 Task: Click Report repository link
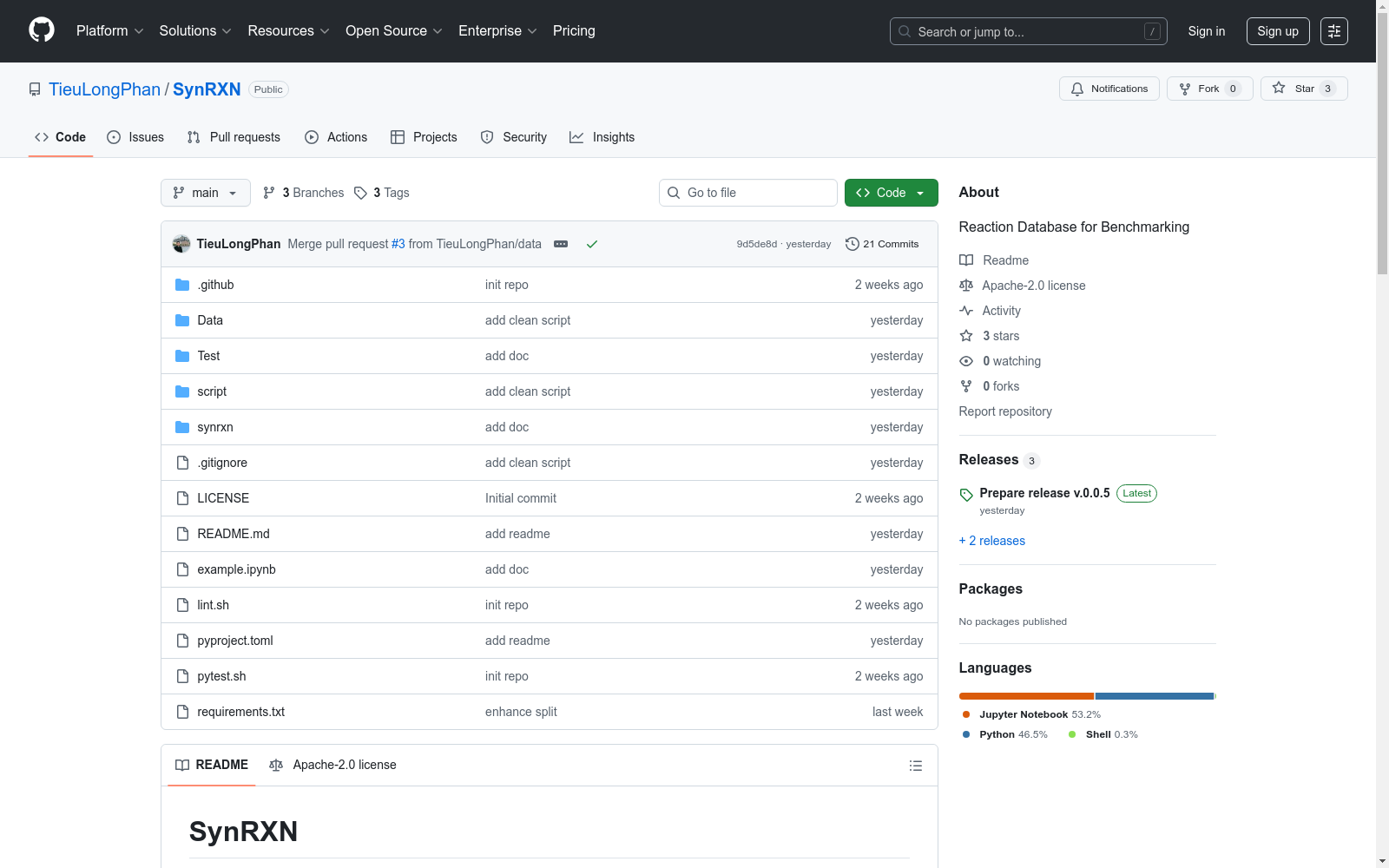[1005, 411]
